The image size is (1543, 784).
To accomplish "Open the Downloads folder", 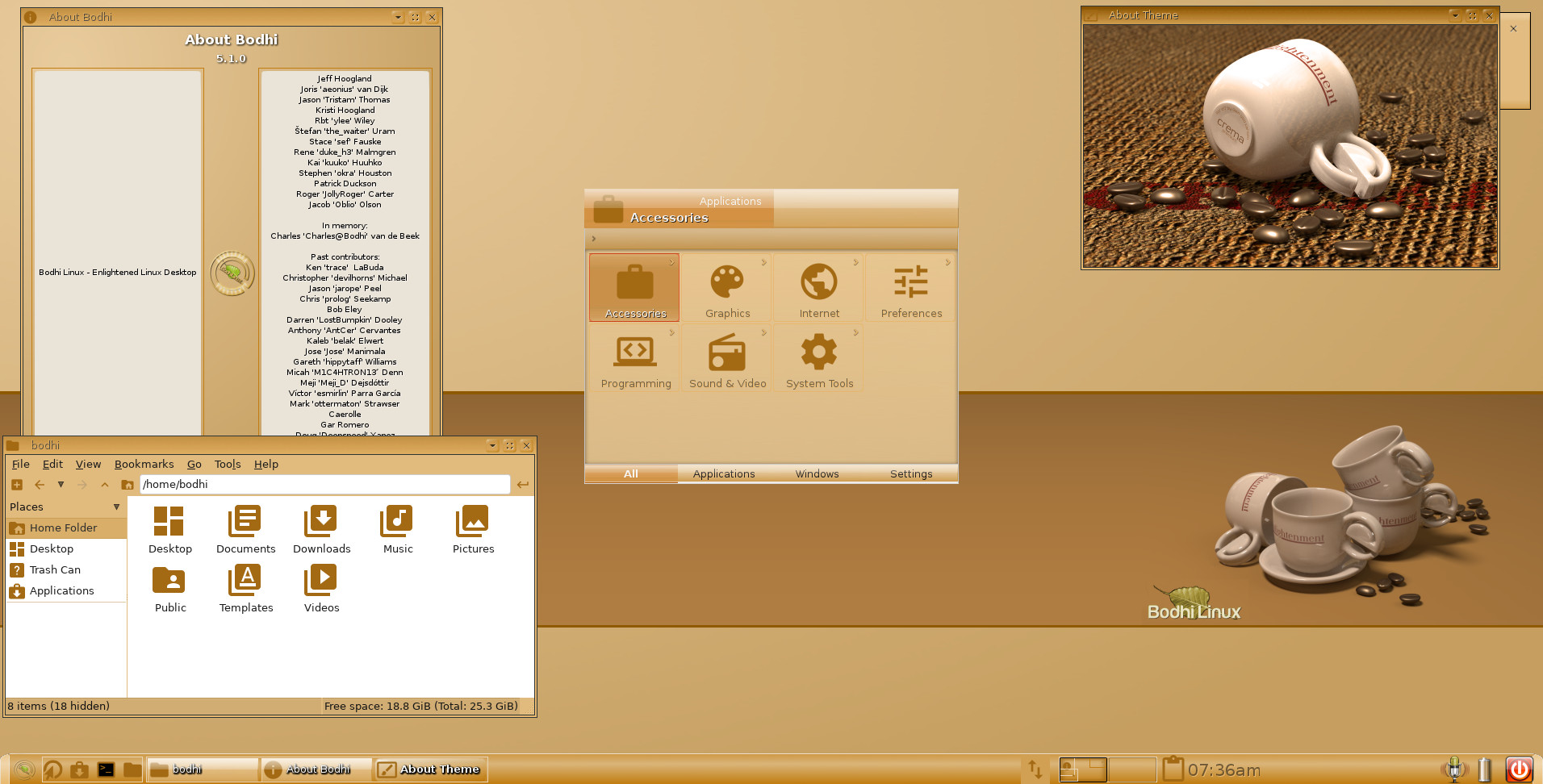I will click(321, 530).
